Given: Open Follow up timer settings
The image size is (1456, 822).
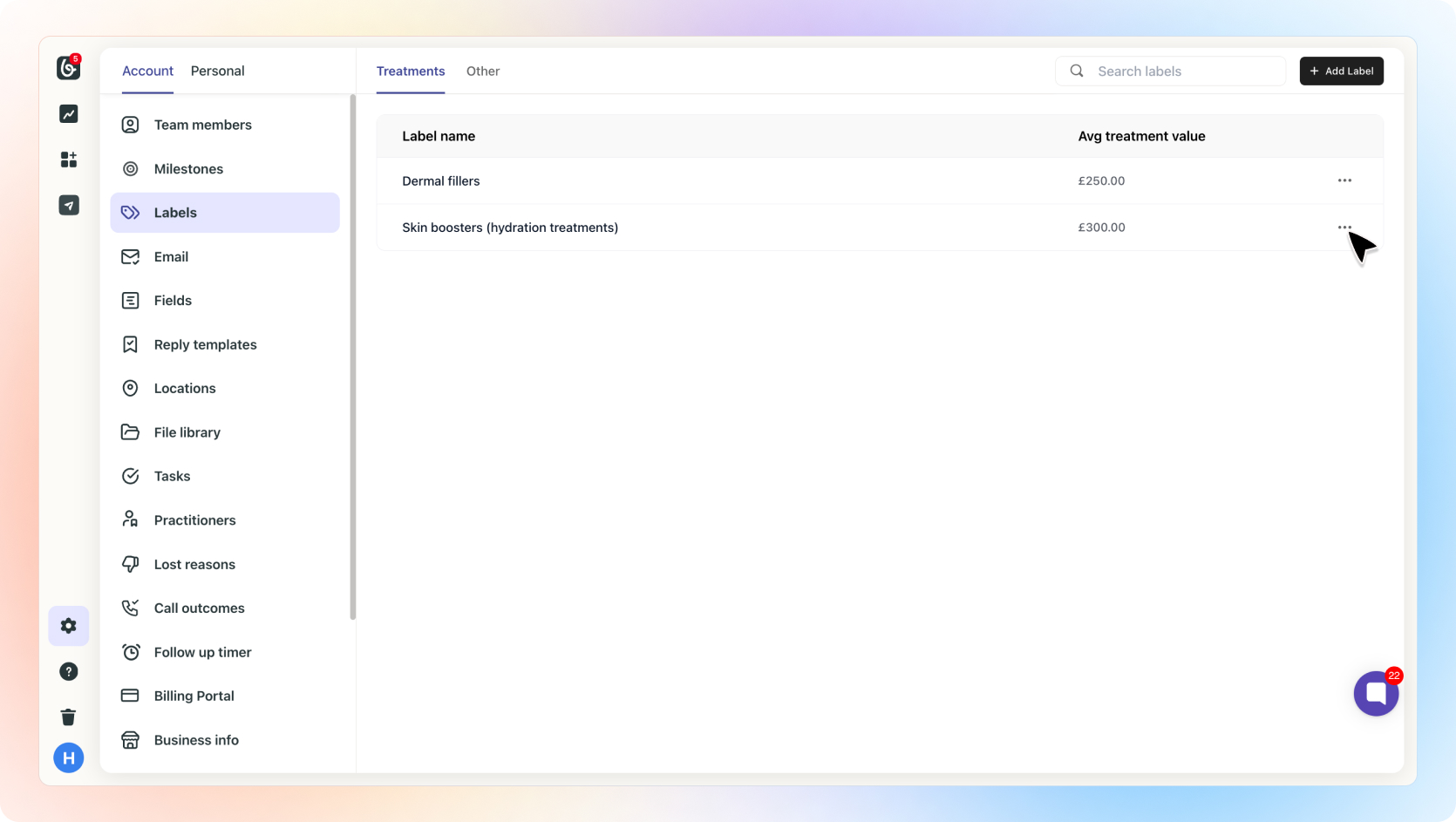Looking at the screenshot, I should pos(225,652).
